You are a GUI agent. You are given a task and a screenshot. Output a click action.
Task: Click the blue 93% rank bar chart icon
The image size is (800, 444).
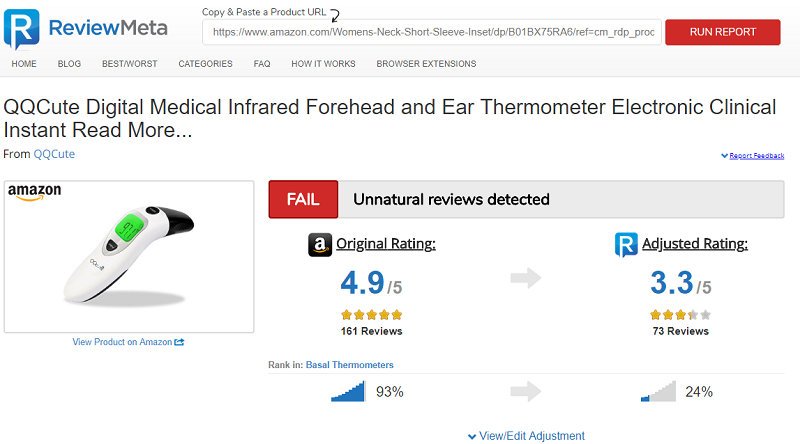pos(348,391)
